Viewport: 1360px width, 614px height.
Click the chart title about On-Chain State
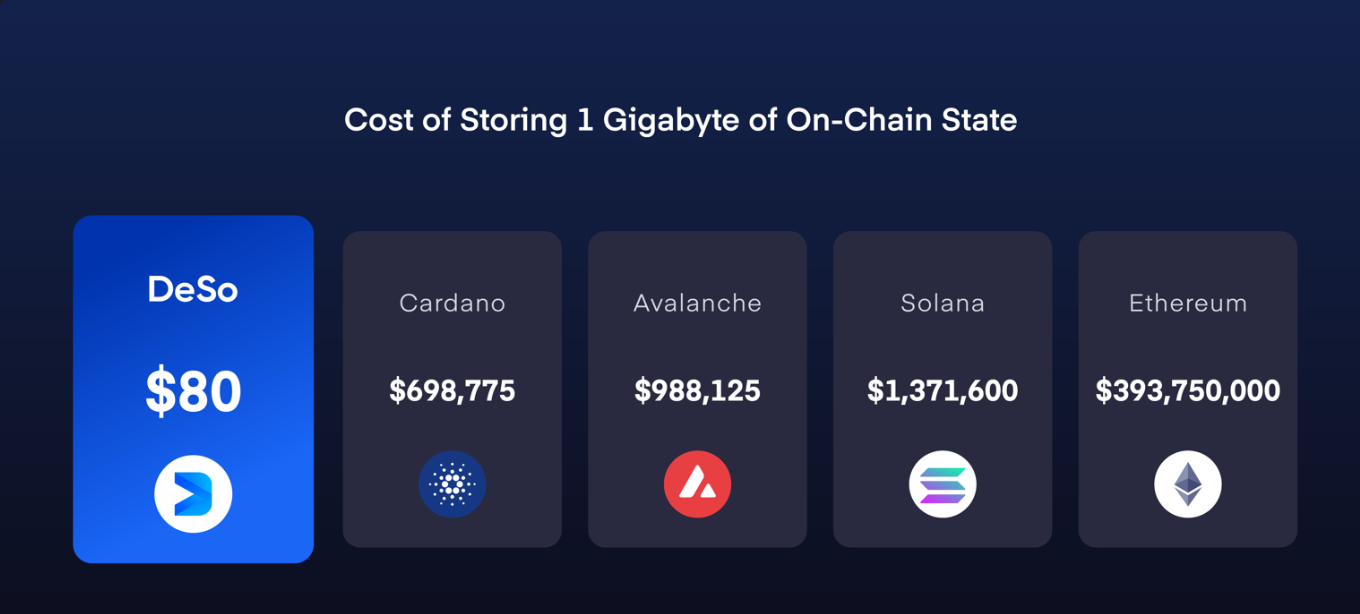[x=680, y=121]
